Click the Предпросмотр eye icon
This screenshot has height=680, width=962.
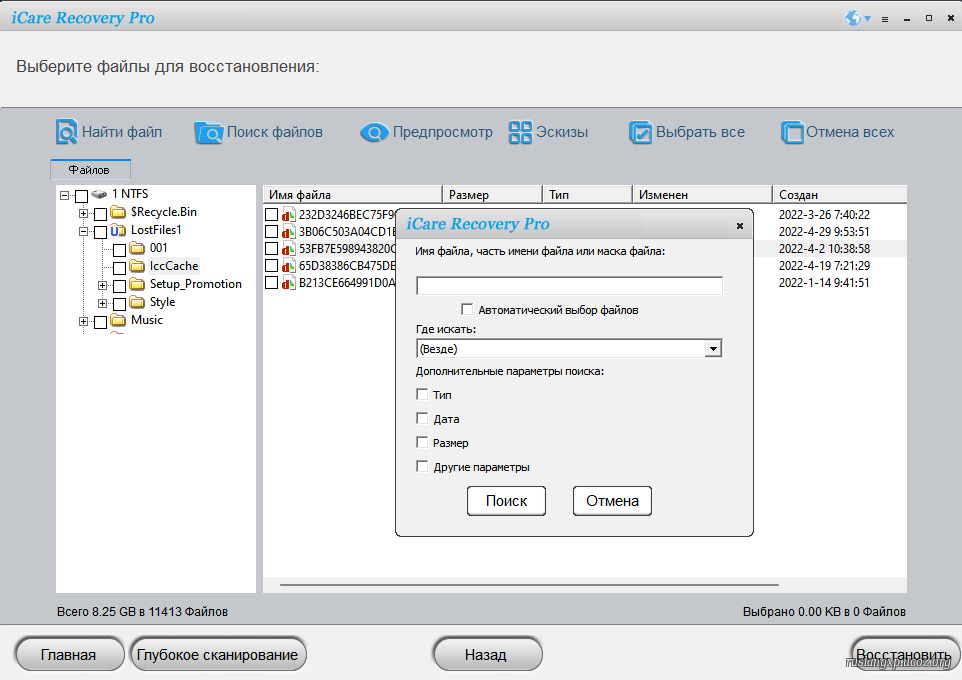(374, 132)
